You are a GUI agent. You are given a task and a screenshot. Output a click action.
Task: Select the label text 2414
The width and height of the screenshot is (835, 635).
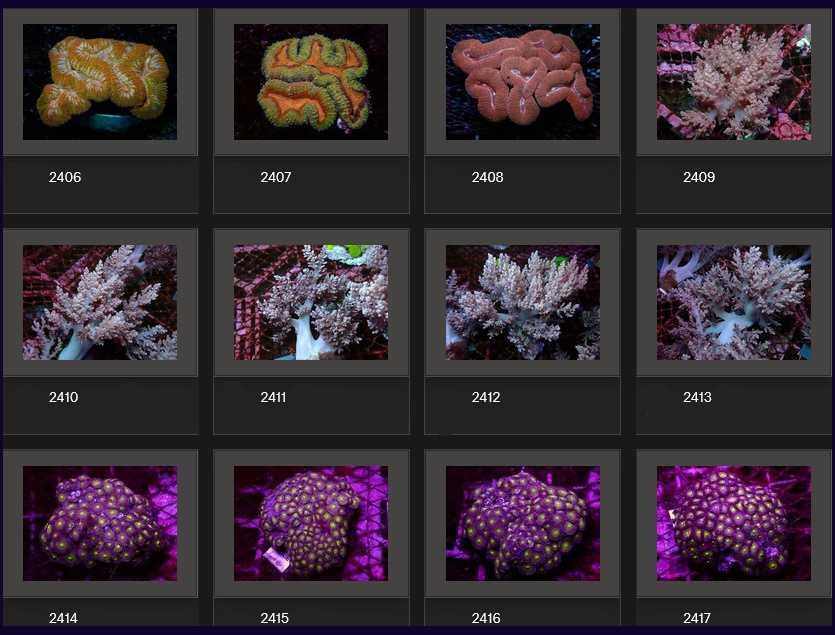[x=63, y=618]
